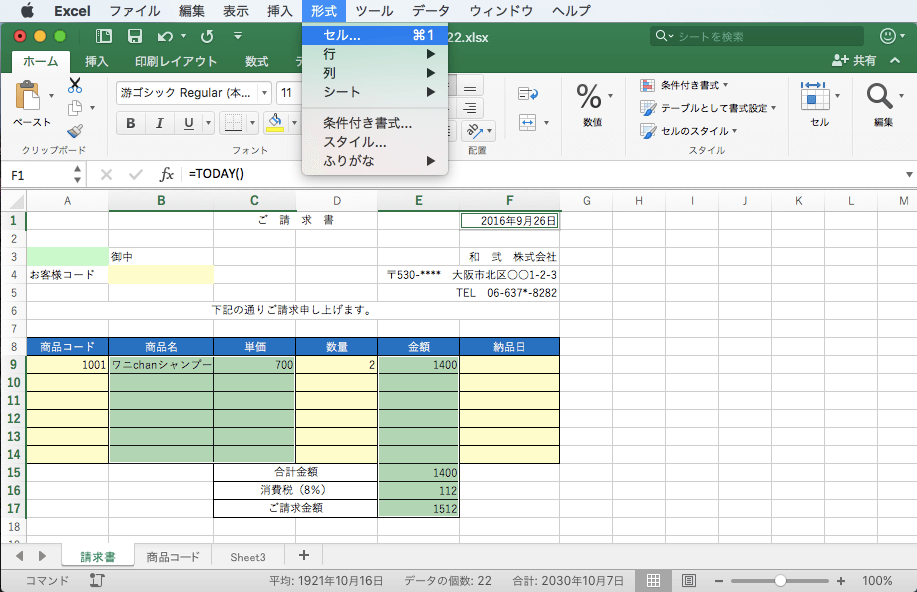
Task: Open the ふりがな submenu
Action: click(x=375, y=160)
